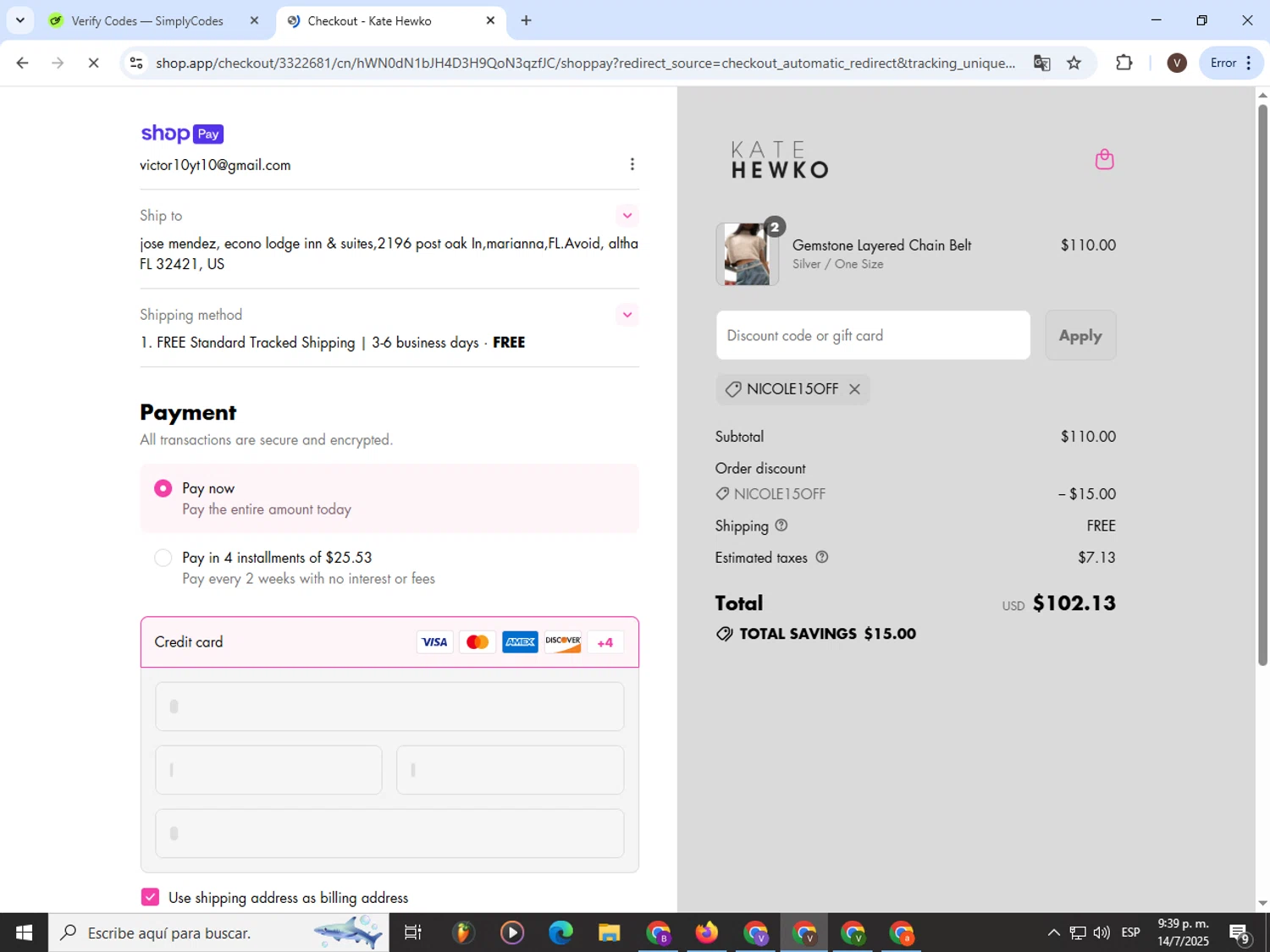Image resolution: width=1270 pixels, height=952 pixels.
Task: Open Firefox from the taskbar
Action: tap(706, 933)
